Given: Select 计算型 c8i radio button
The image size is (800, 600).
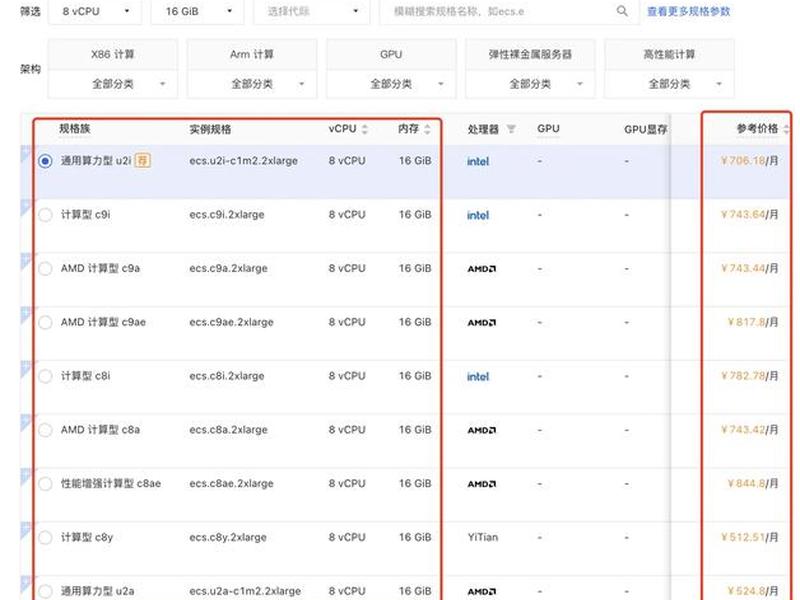Looking at the screenshot, I should point(45,376).
